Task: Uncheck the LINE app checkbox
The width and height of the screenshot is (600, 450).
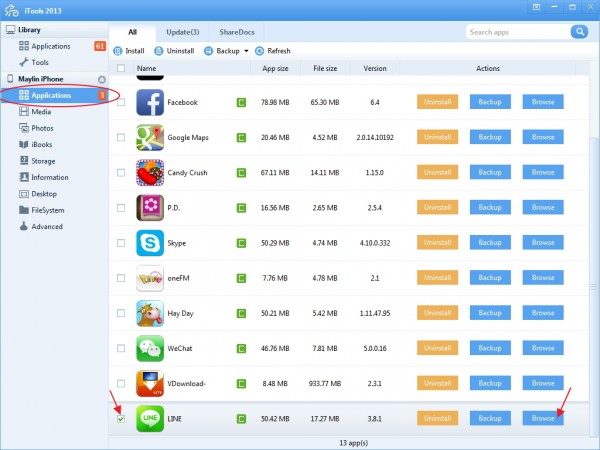Action: pyautogui.click(x=121, y=418)
